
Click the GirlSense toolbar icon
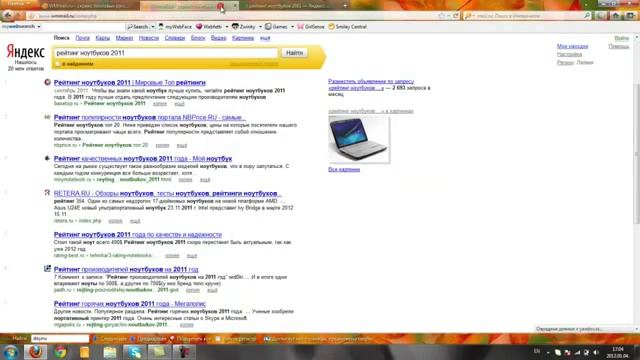point(300,27)
